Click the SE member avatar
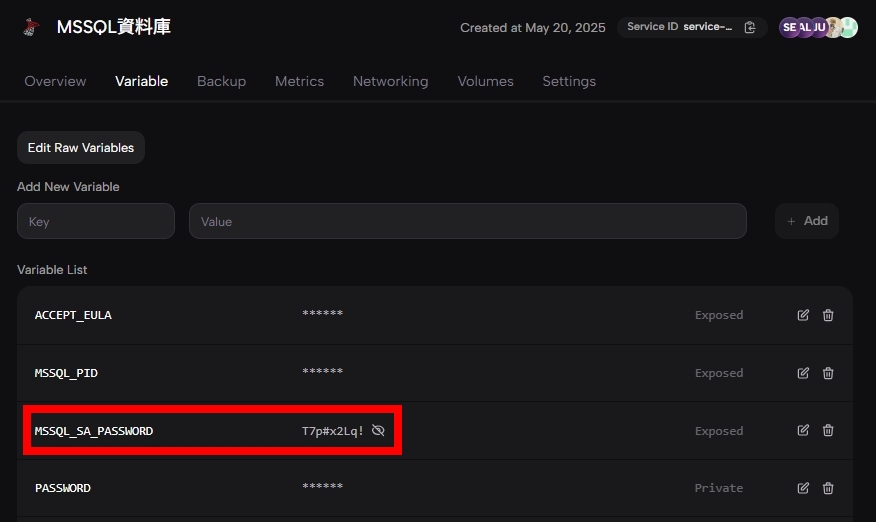The width and height of the screenshot is (876, 522). 788,27
